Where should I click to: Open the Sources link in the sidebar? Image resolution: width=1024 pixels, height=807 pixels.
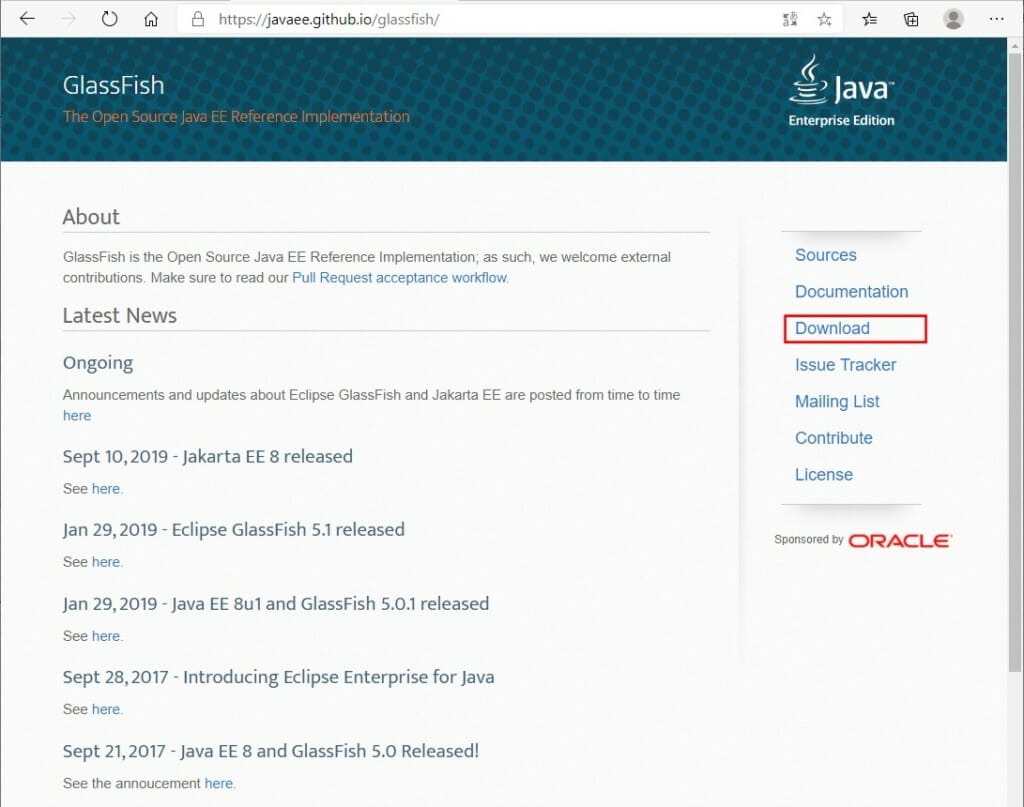826,255
